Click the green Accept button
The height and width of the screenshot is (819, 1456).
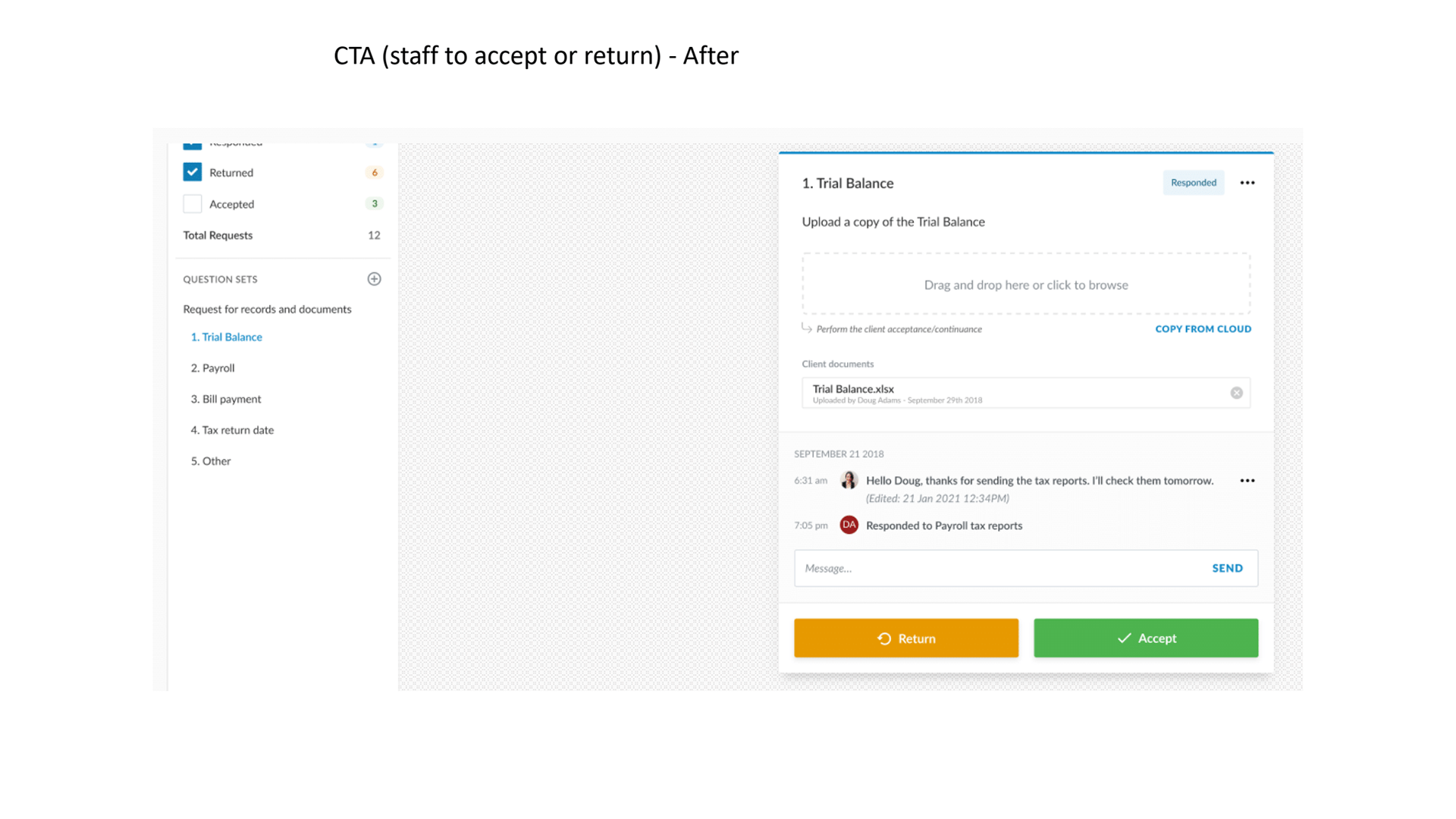(x=1145, y=638)
